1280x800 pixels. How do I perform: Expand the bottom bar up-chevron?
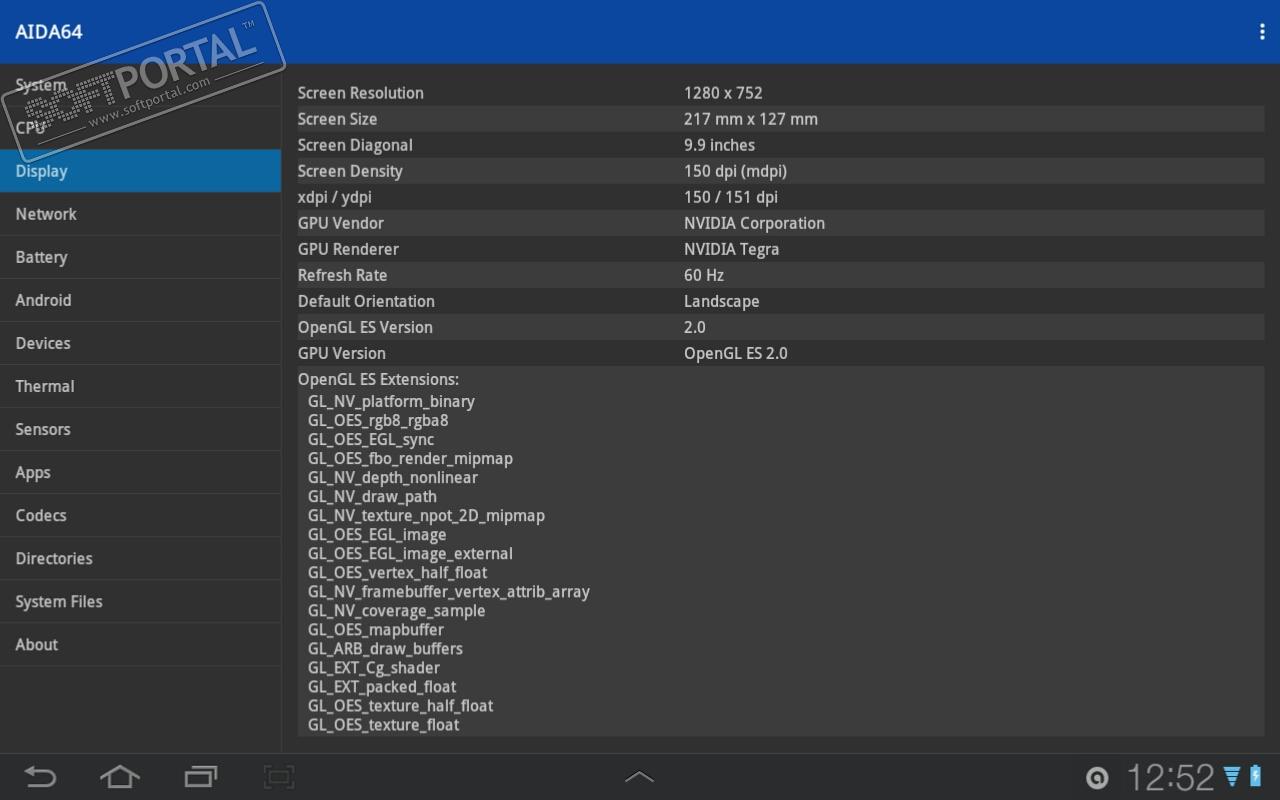point(639,776)
